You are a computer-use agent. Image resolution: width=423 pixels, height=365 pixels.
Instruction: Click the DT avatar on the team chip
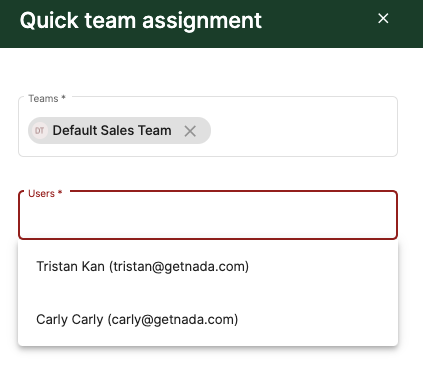(x=39, y=131)
